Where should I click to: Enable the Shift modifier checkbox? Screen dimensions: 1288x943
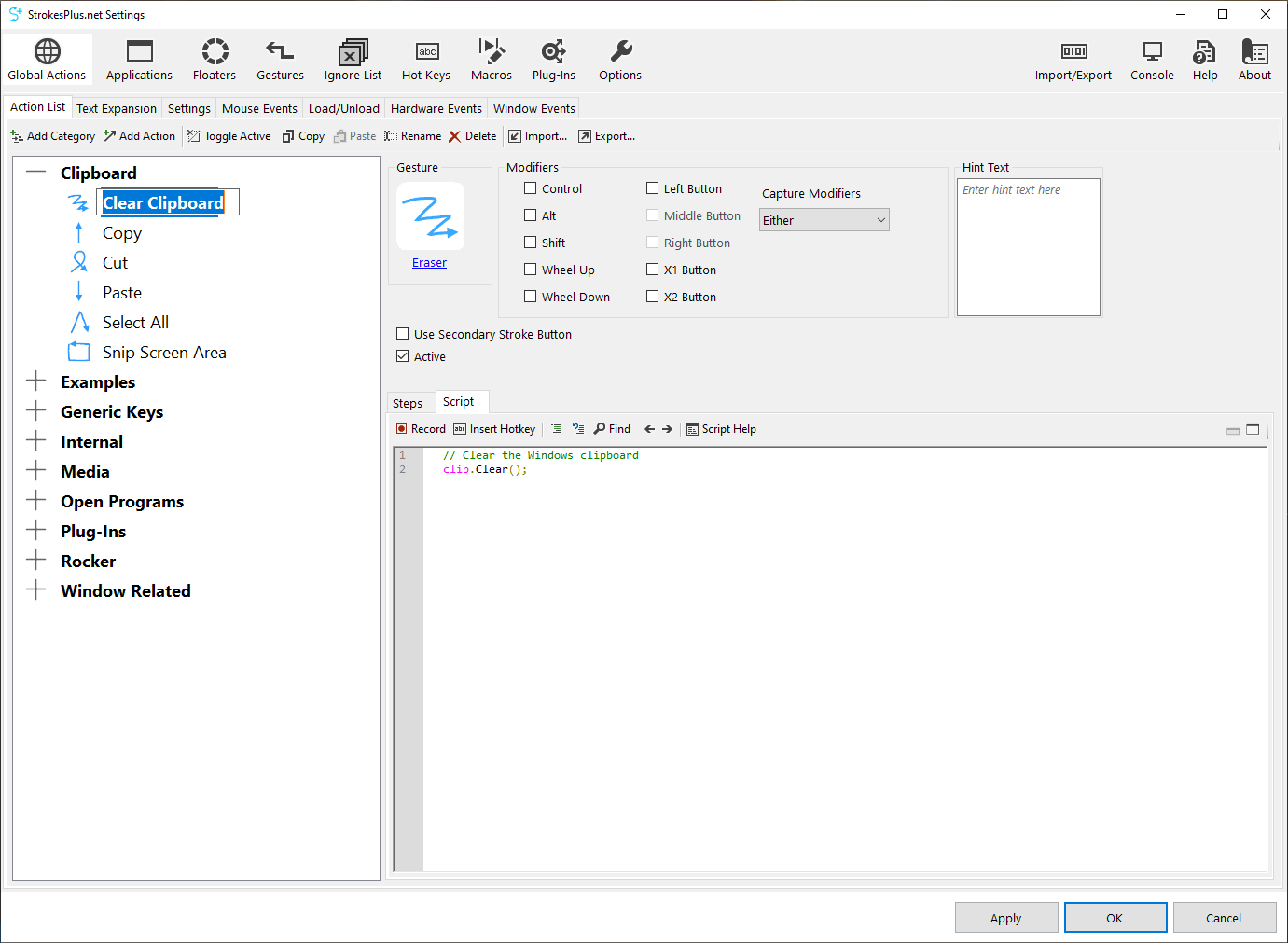(530, 243)
